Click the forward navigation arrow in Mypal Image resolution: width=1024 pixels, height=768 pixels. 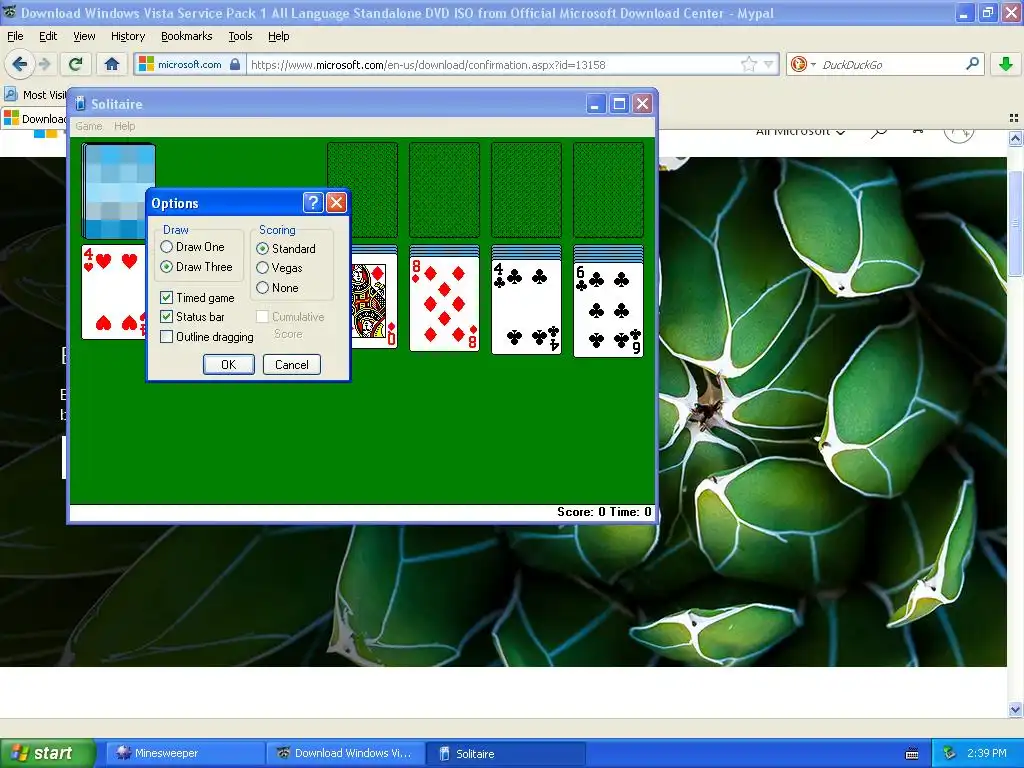click(44, 64)
